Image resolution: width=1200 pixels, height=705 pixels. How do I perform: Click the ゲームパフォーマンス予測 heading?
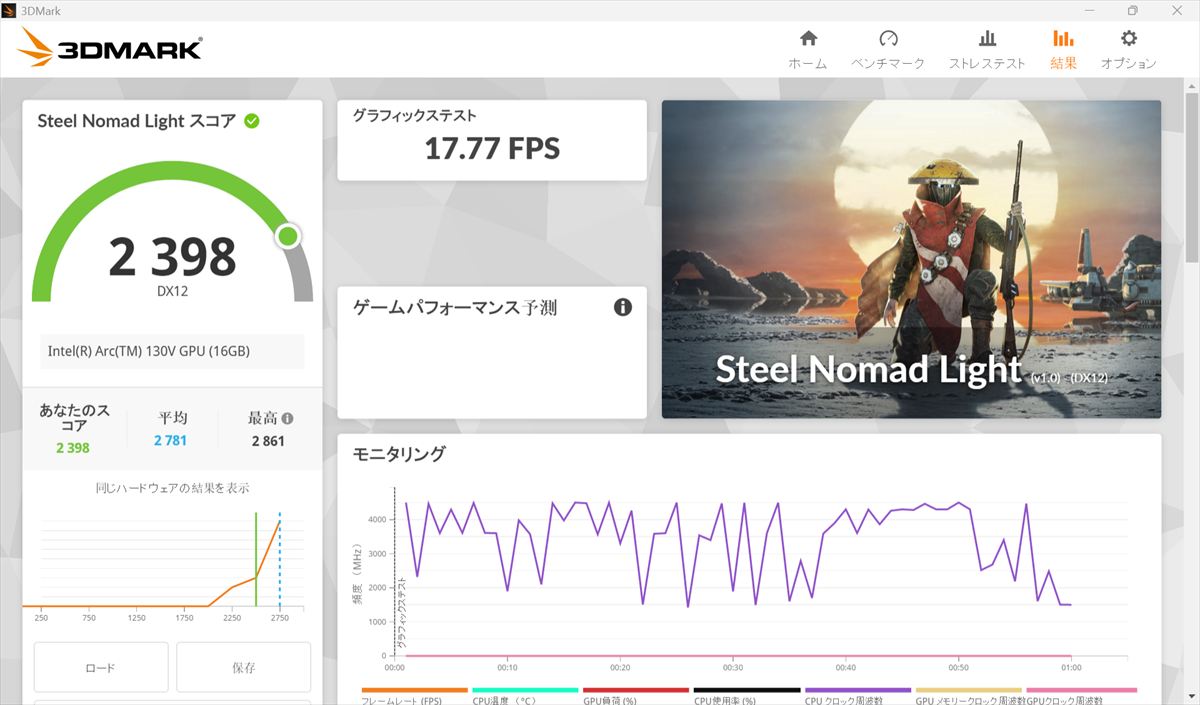point(455,308)
